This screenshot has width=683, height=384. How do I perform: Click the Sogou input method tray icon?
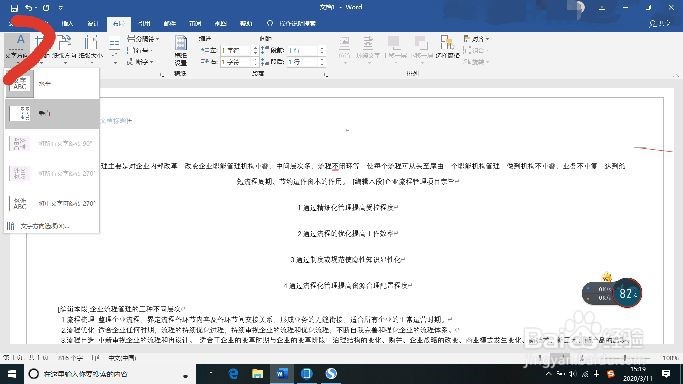coord(611,374)
